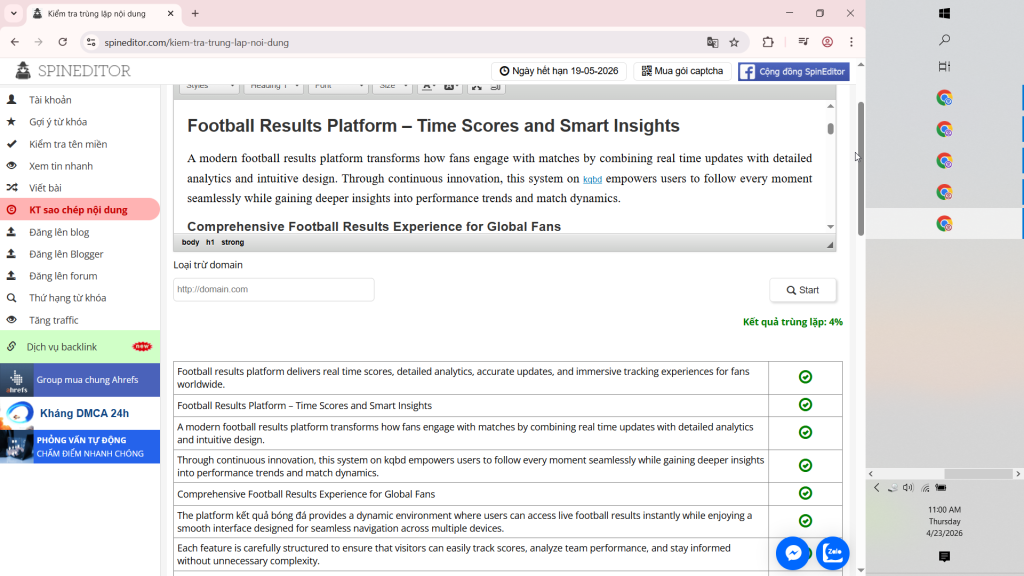Click the Google Translate icon in address bar
This screenshot has height=576, width=1024.
coord(712,42)
